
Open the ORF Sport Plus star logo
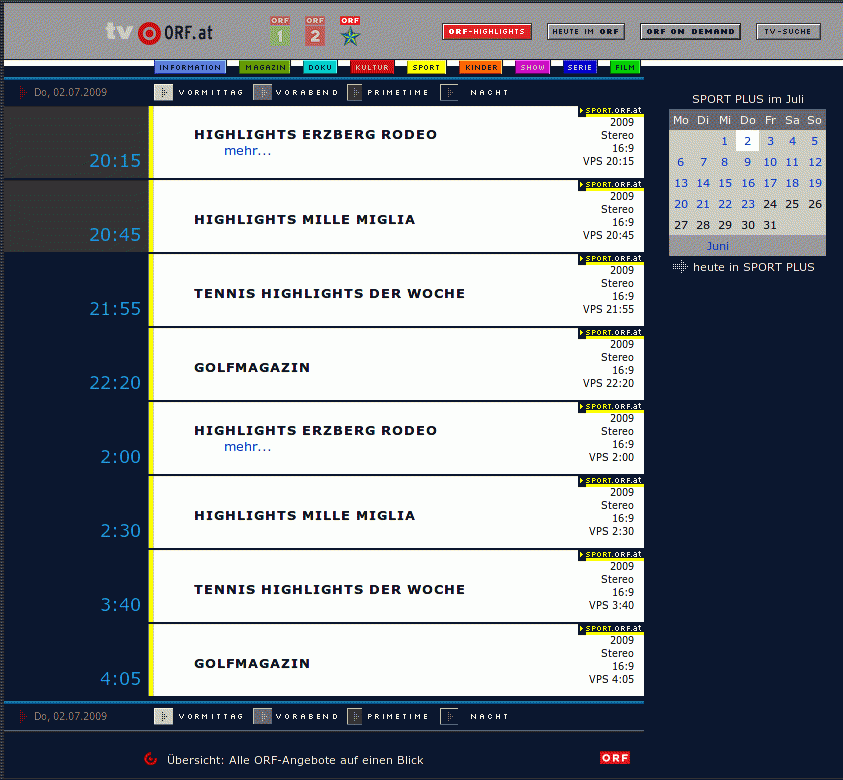(x=350, y=31)
